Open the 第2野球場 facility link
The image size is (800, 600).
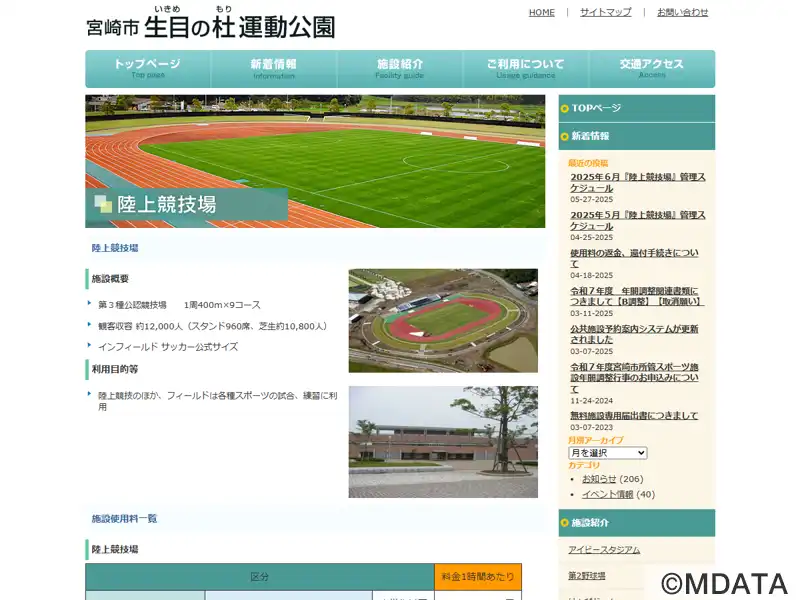point(587,576)
